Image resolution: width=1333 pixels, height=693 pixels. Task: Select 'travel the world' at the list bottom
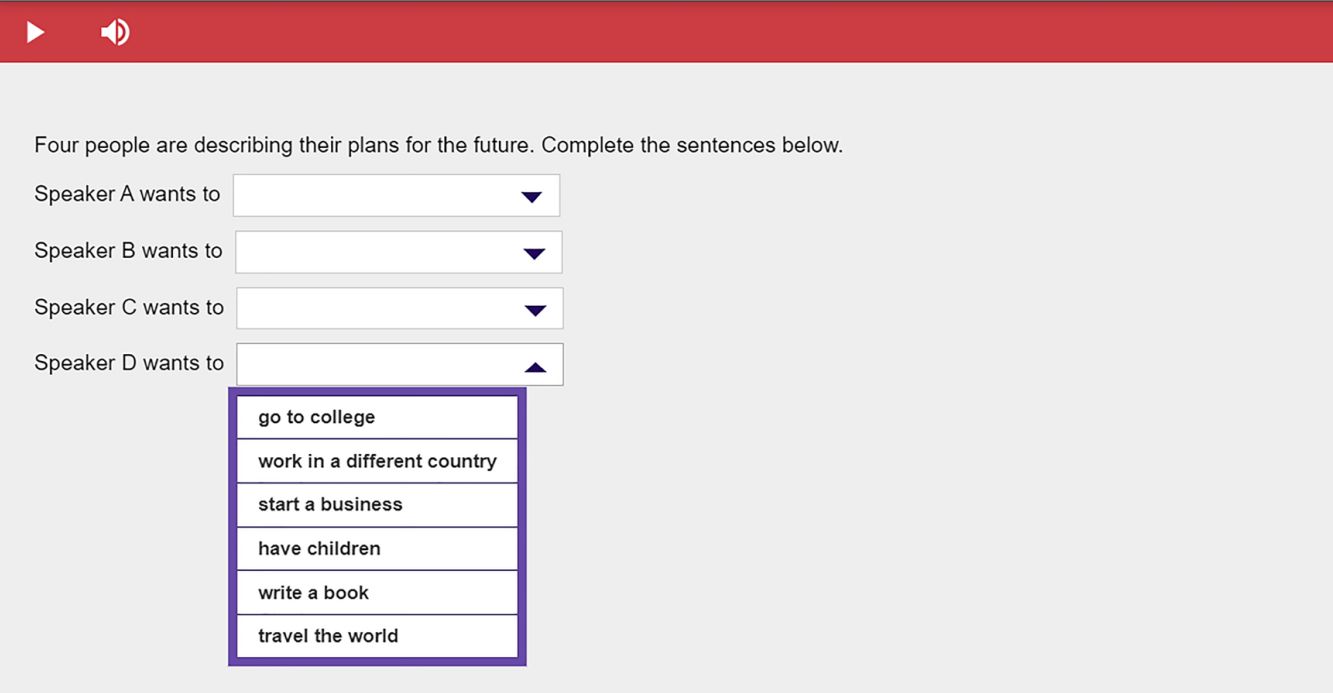[376, 636]
